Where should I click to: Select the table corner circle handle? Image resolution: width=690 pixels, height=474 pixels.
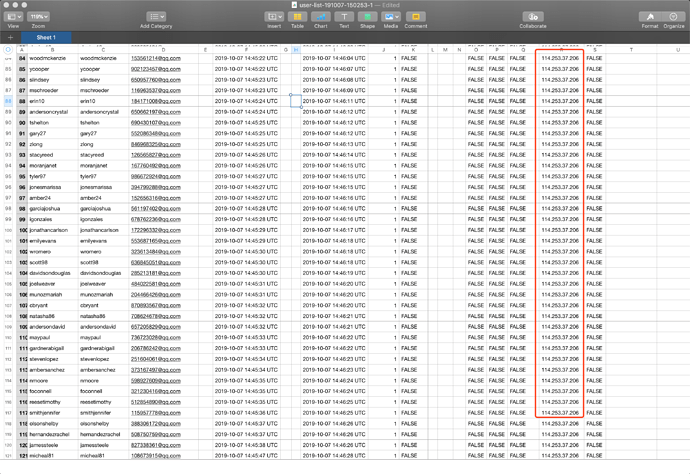(8, 50)
